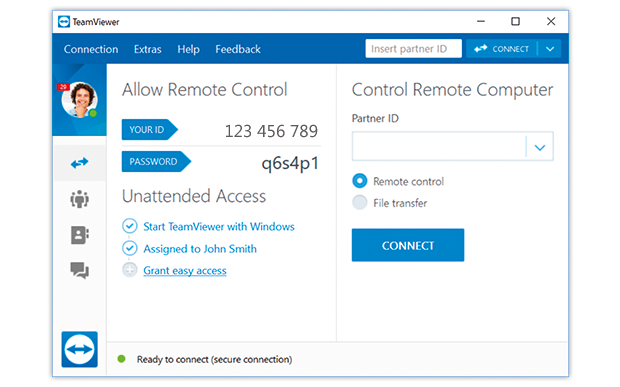Click the plus icon beside Grant easy access

tap(129, 270)
